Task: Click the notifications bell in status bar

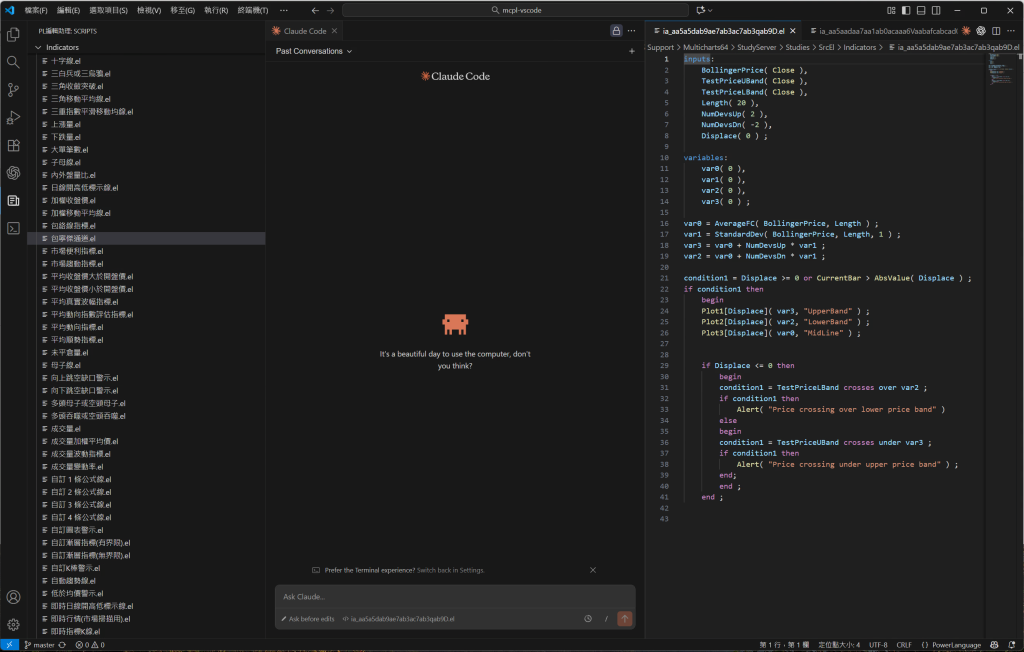Action: (1012, 645)
